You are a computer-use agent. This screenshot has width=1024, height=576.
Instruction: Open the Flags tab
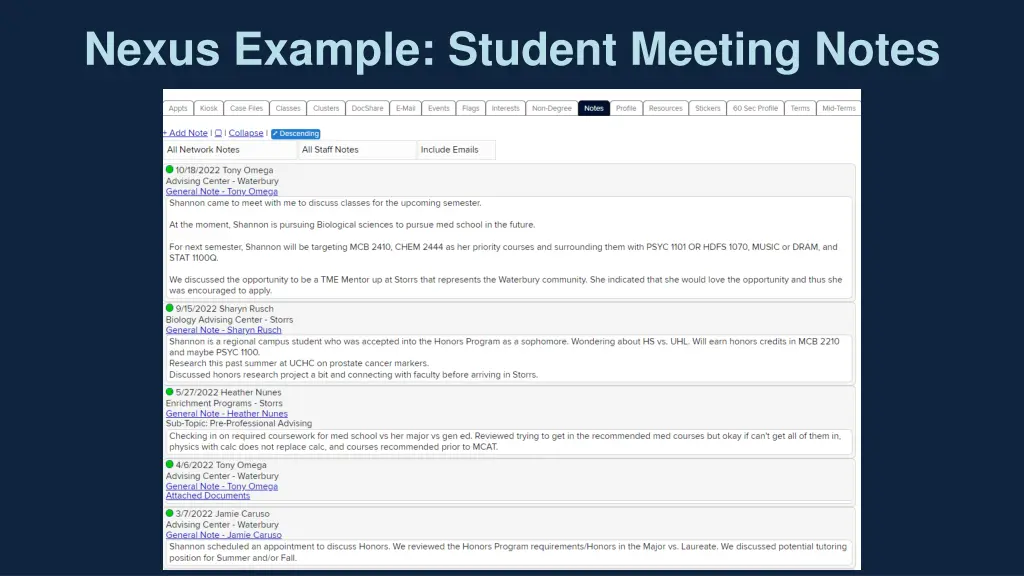[x=470, y=108]
